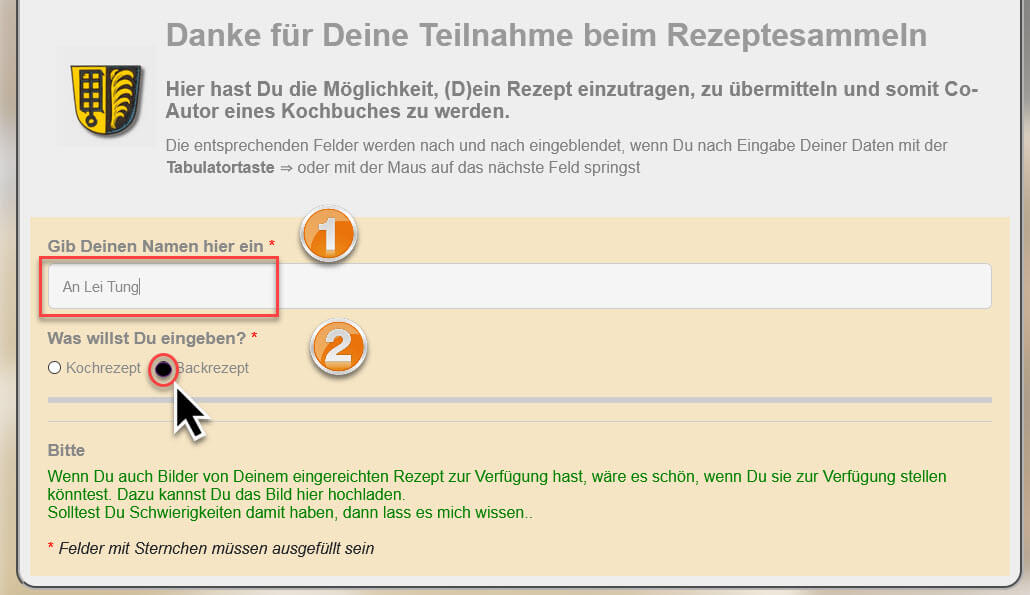
Task: Click red asterisk before 'Felder mit Sternchen'
Action: [x=51, y=548]
